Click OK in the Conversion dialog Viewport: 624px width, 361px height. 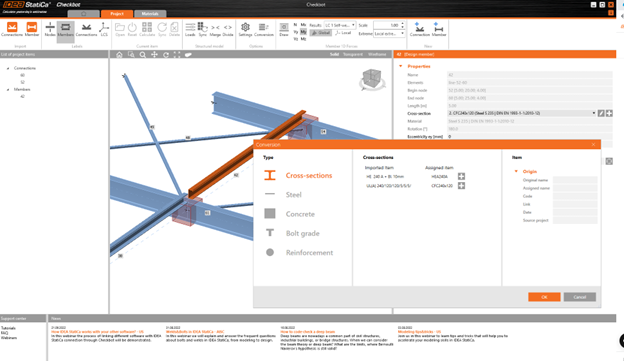pos(544,297)
